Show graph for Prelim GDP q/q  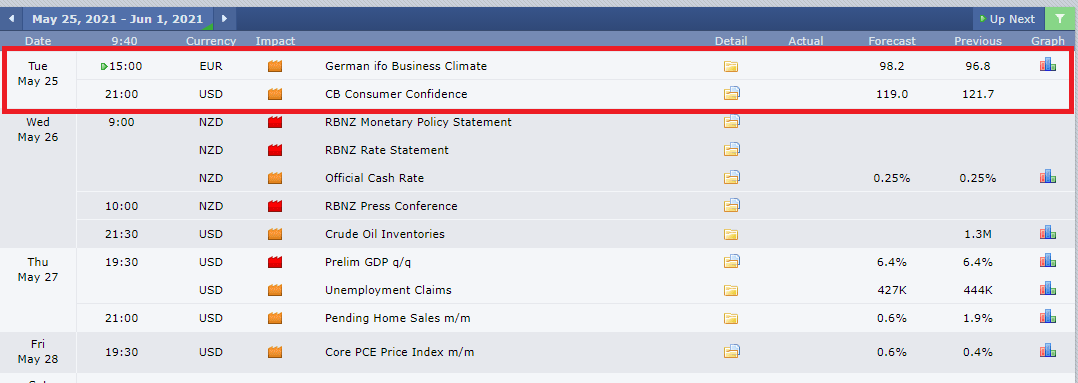pos(1047,261)
